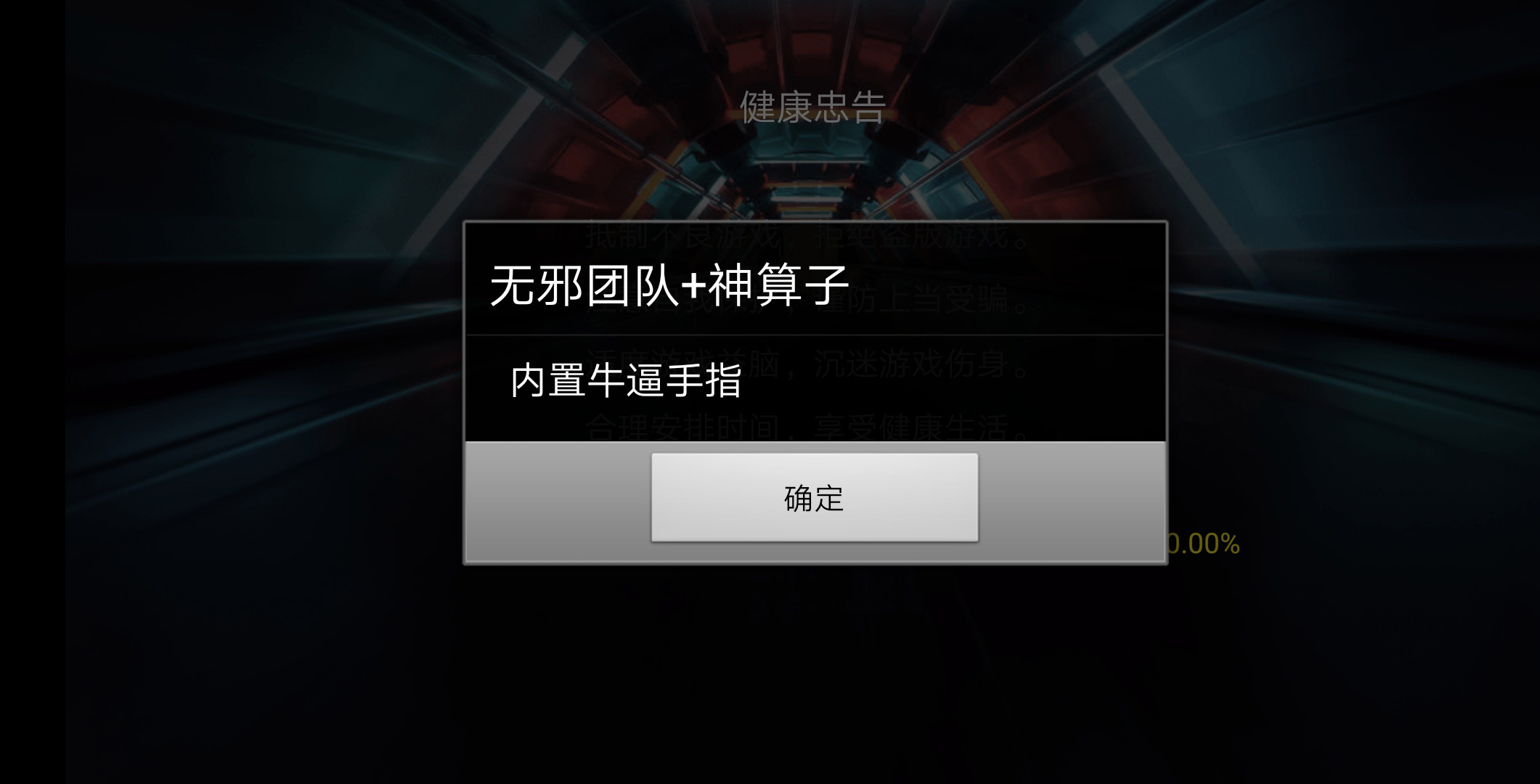Tap the dark empty area below the dialog
The width and height of the screenshot is (1540, 784).
pos(813,675)
